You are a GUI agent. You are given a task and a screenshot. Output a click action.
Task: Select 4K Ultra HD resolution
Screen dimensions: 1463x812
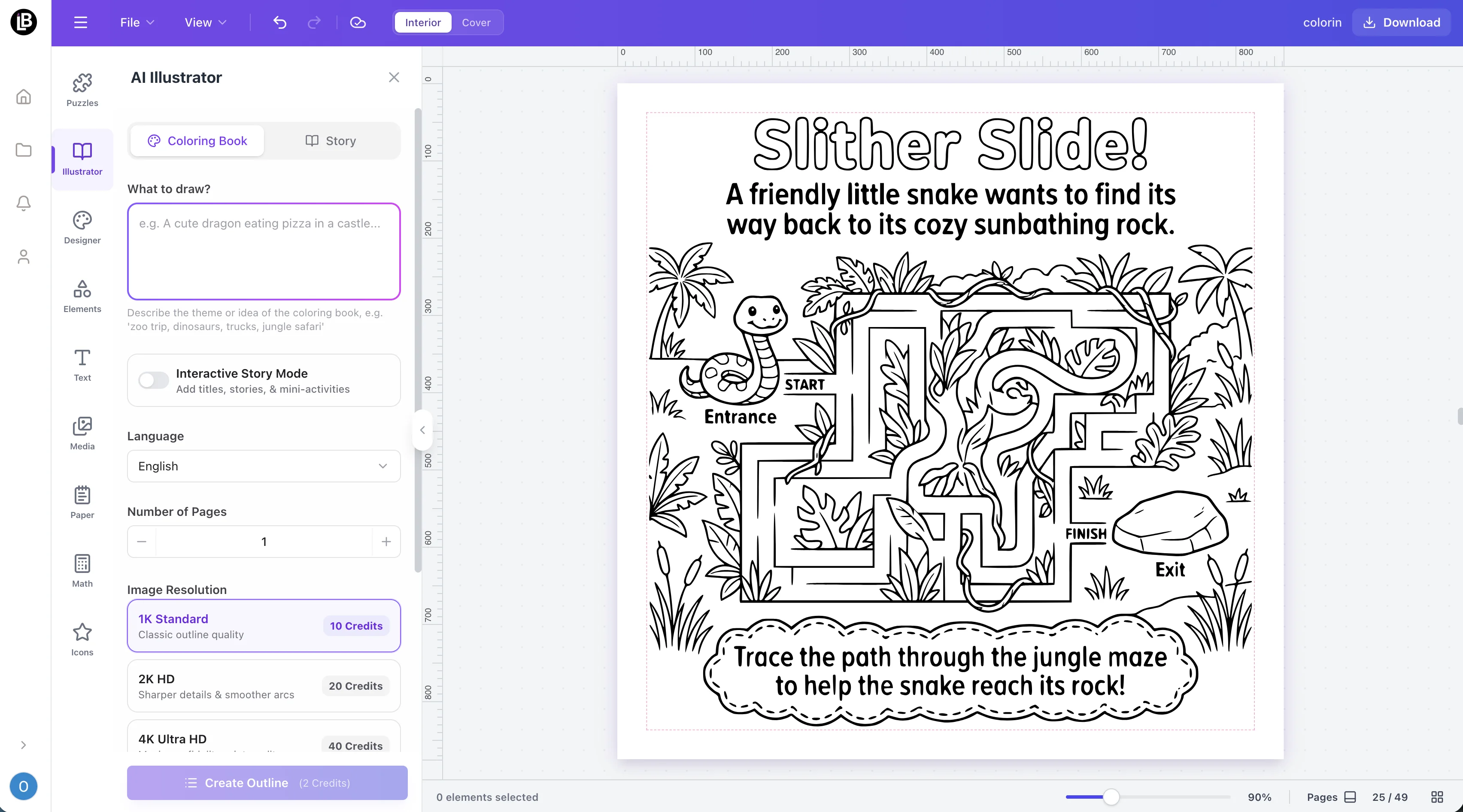click(x=264, y=736)
